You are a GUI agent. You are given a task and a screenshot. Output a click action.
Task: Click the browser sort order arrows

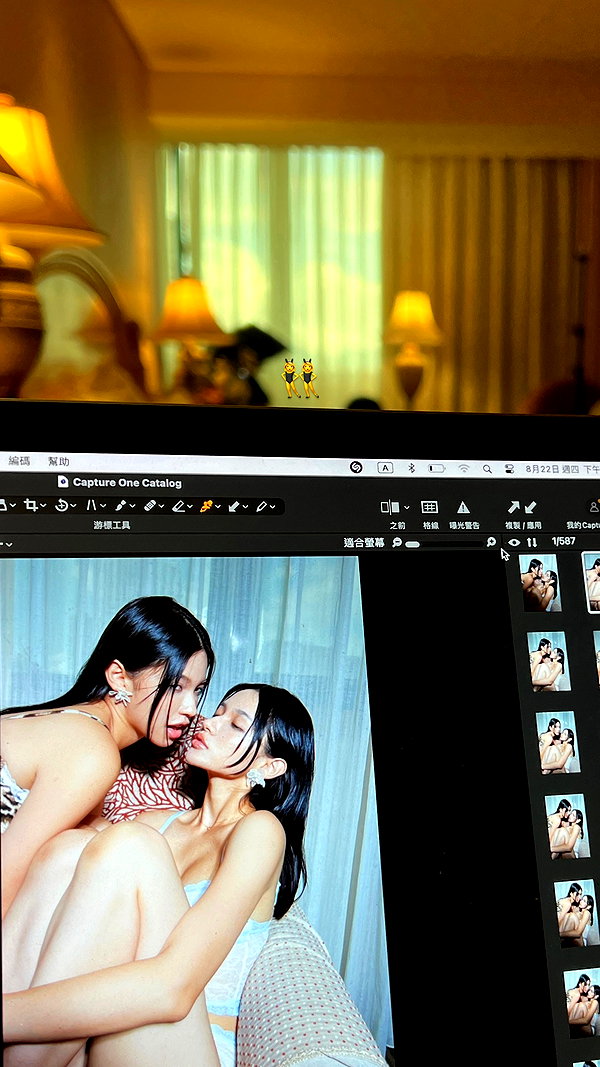[x=532, y=542]
